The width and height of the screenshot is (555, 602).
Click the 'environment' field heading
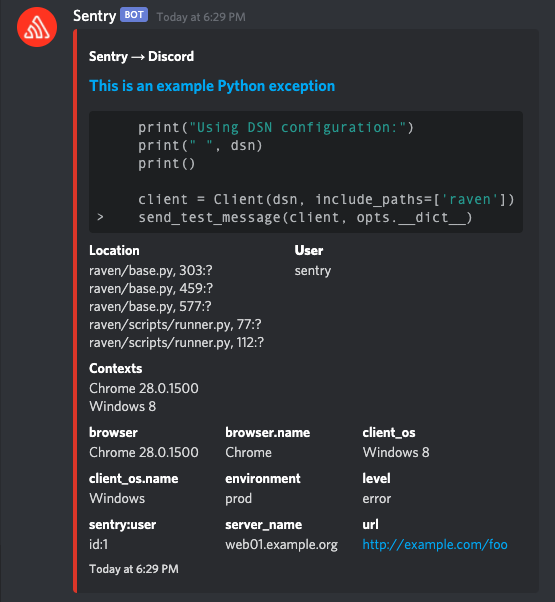(x=263, y=479)
